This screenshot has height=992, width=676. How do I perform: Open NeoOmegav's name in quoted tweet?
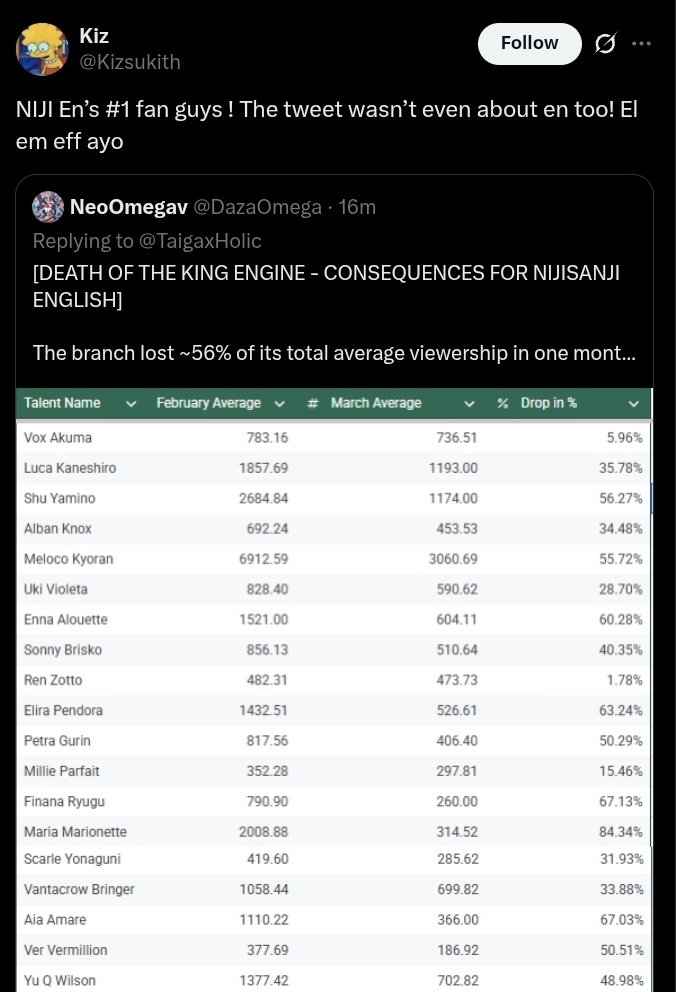(x=129, y=207)
